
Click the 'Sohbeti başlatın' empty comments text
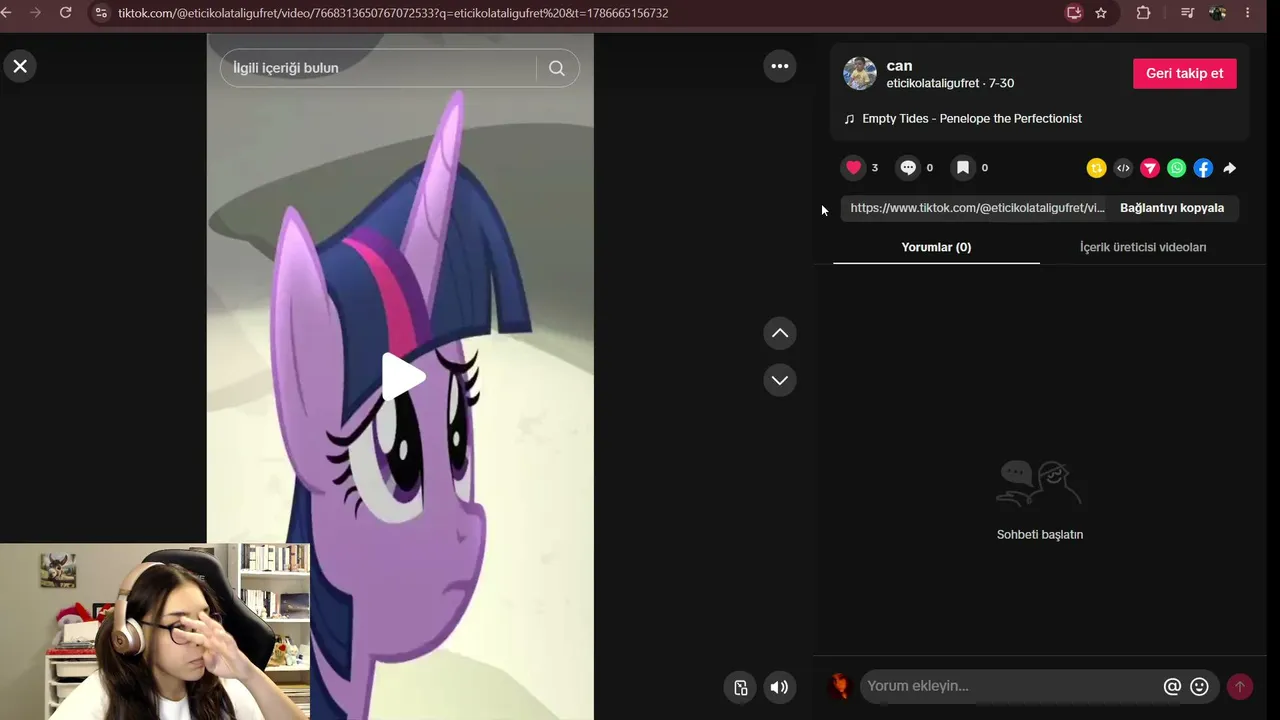click(1040, 534)
